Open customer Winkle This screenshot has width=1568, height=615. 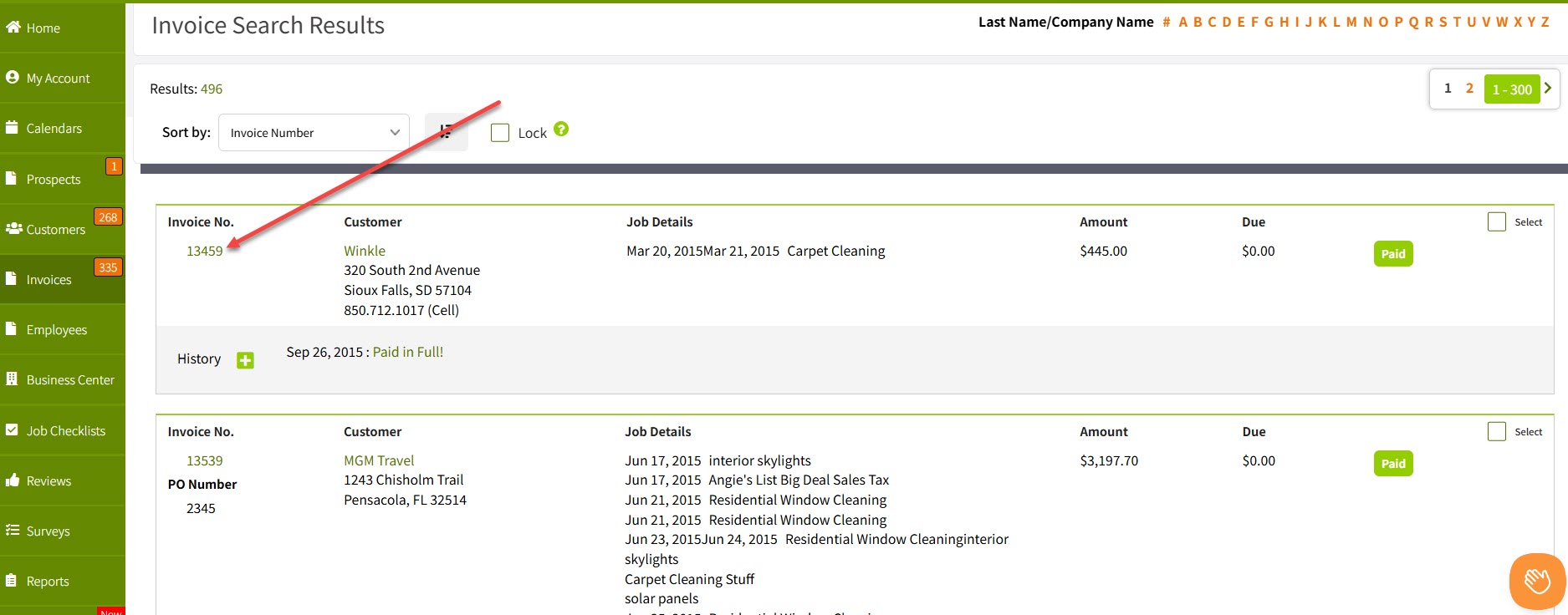point(365,251)
